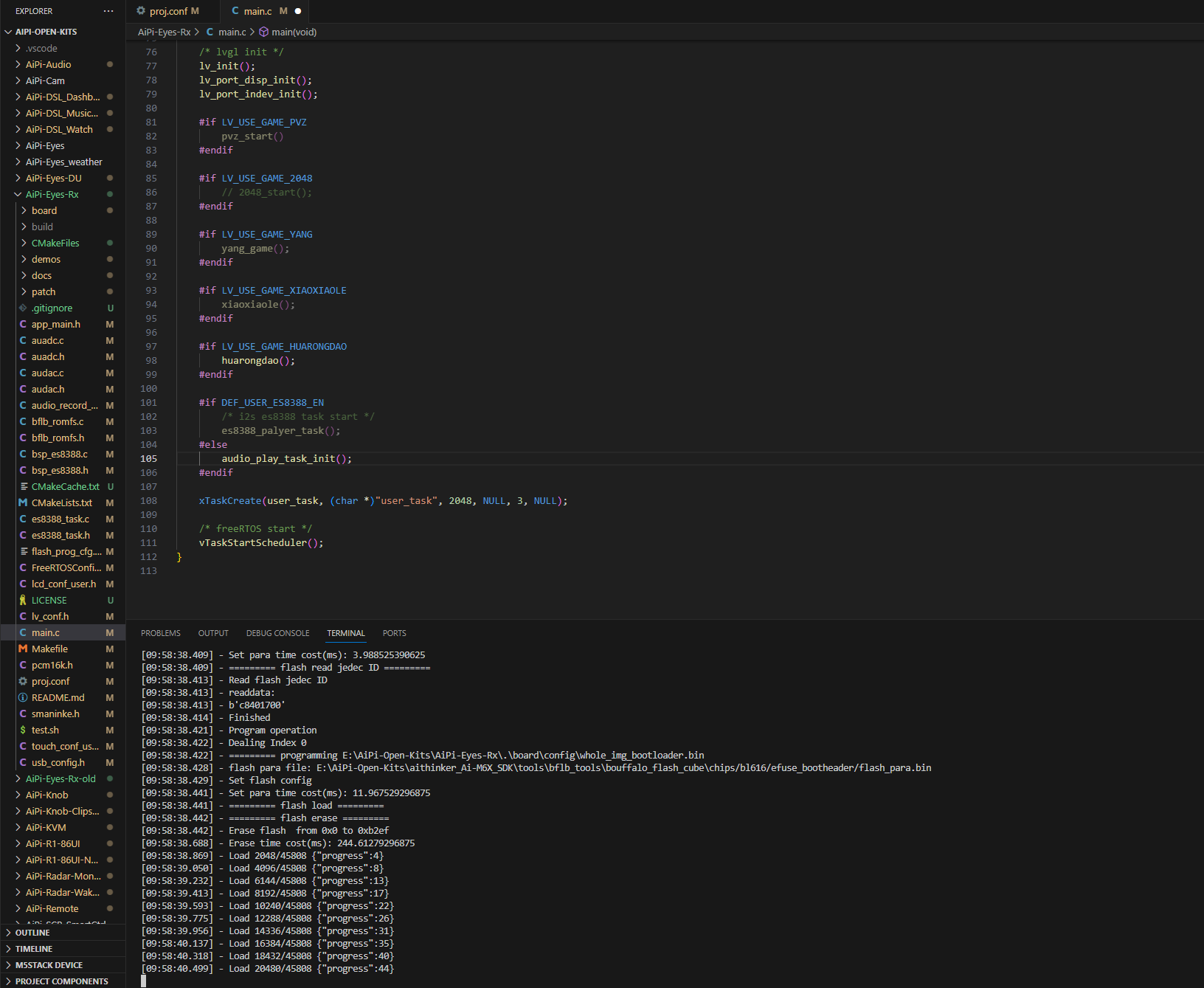
Task: Open audio_record file in explorer
Action: 63,405
